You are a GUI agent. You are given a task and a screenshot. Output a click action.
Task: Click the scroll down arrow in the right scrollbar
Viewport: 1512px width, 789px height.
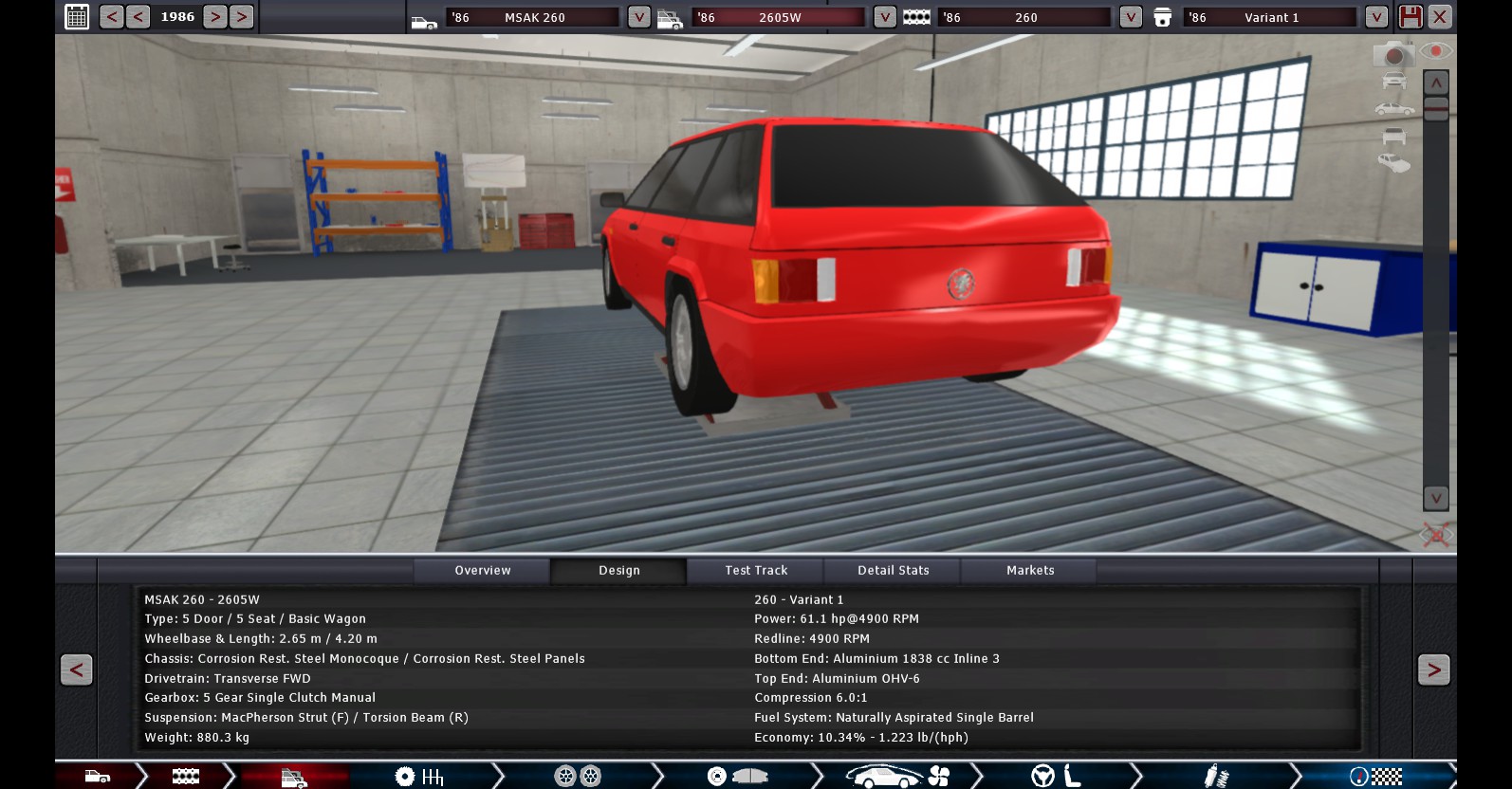(x=1436, y=498)
